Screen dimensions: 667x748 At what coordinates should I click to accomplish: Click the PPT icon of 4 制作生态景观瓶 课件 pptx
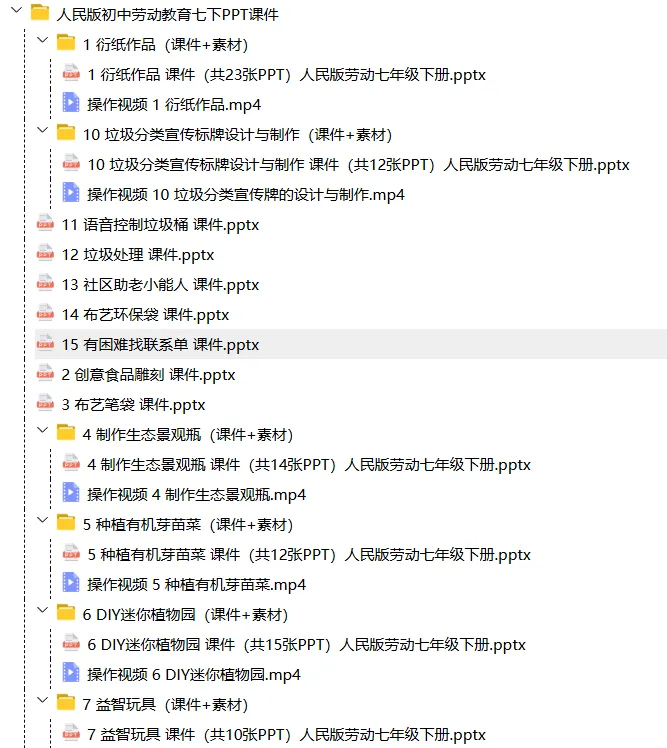71,463
